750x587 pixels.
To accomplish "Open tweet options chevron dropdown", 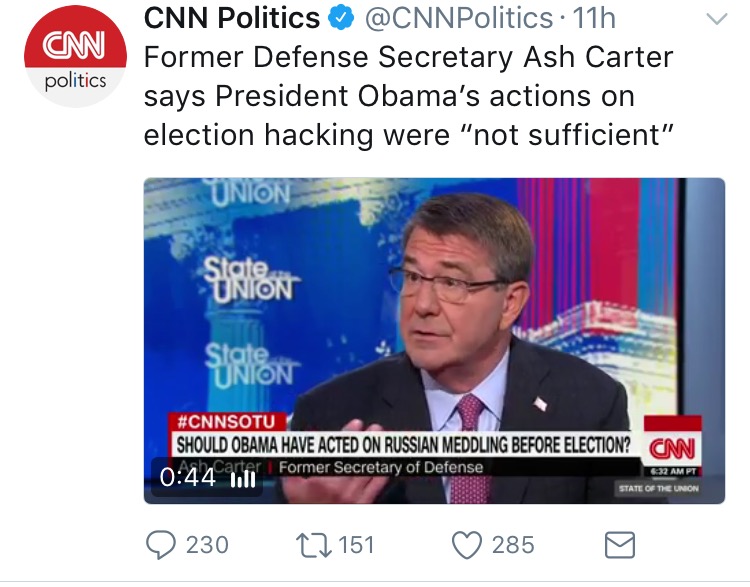I will coord(717,19).
